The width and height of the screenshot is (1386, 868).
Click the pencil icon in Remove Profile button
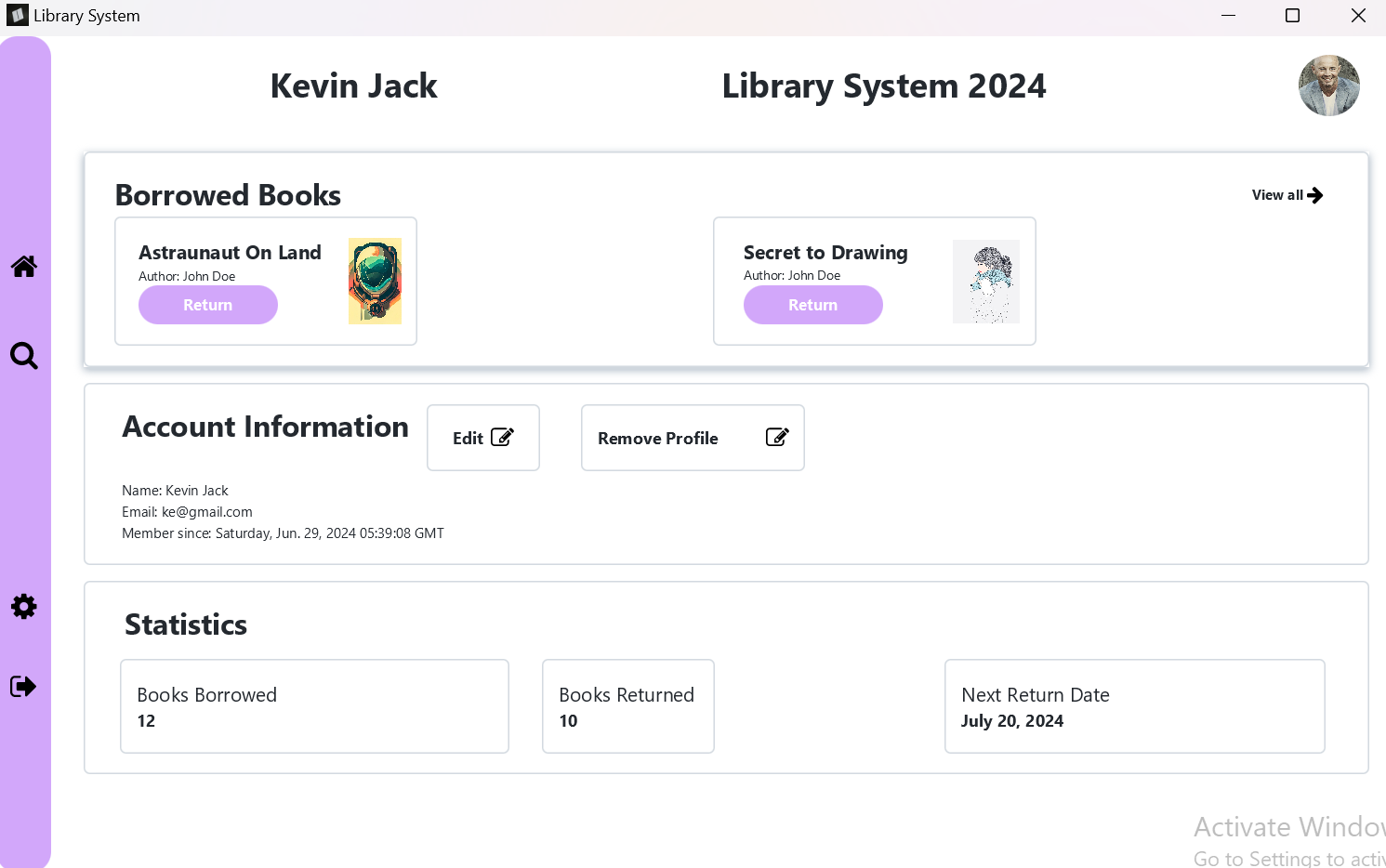pos(777,437)
